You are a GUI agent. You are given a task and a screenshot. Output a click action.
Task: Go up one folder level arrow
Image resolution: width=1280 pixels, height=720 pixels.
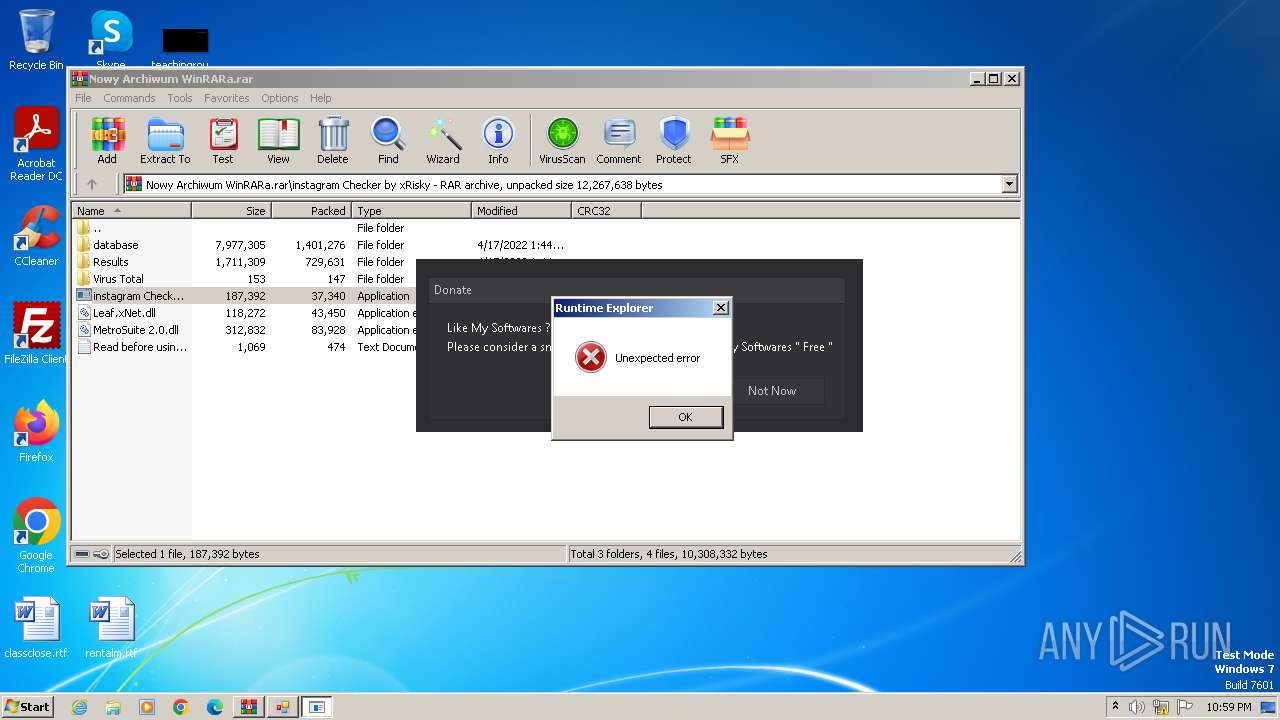(92, 184)
